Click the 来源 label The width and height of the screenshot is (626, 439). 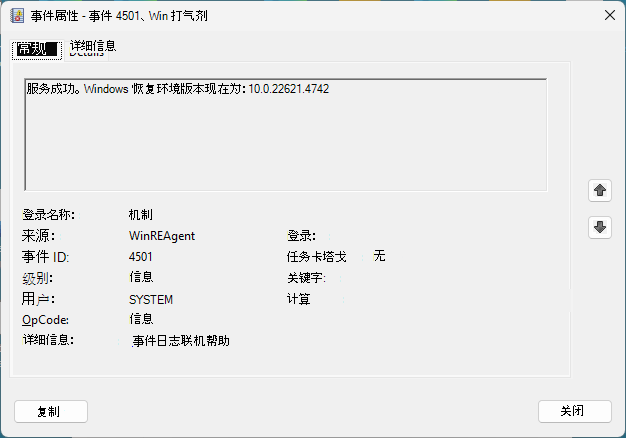pyautogui.click(x=38, y=235)
